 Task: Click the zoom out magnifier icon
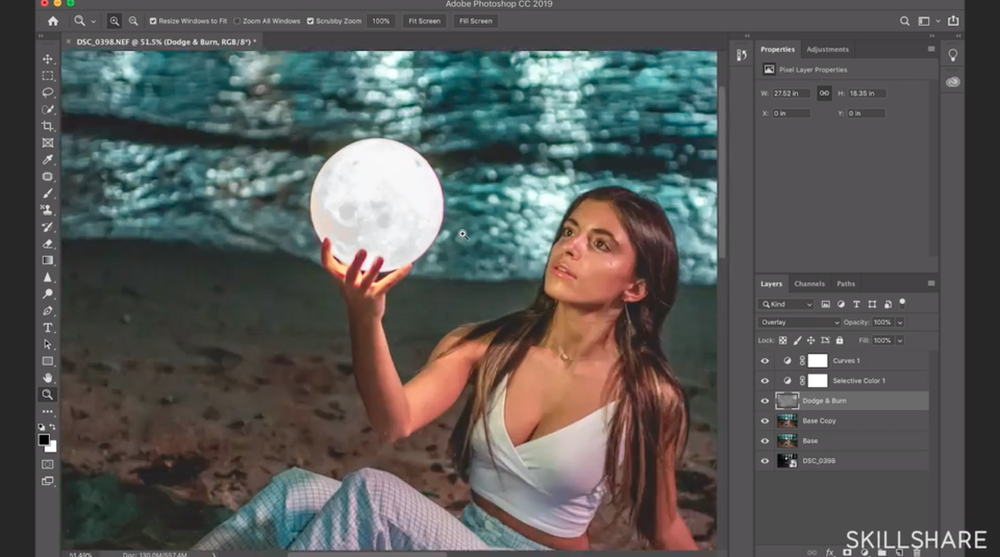click(x=133, y=21)
